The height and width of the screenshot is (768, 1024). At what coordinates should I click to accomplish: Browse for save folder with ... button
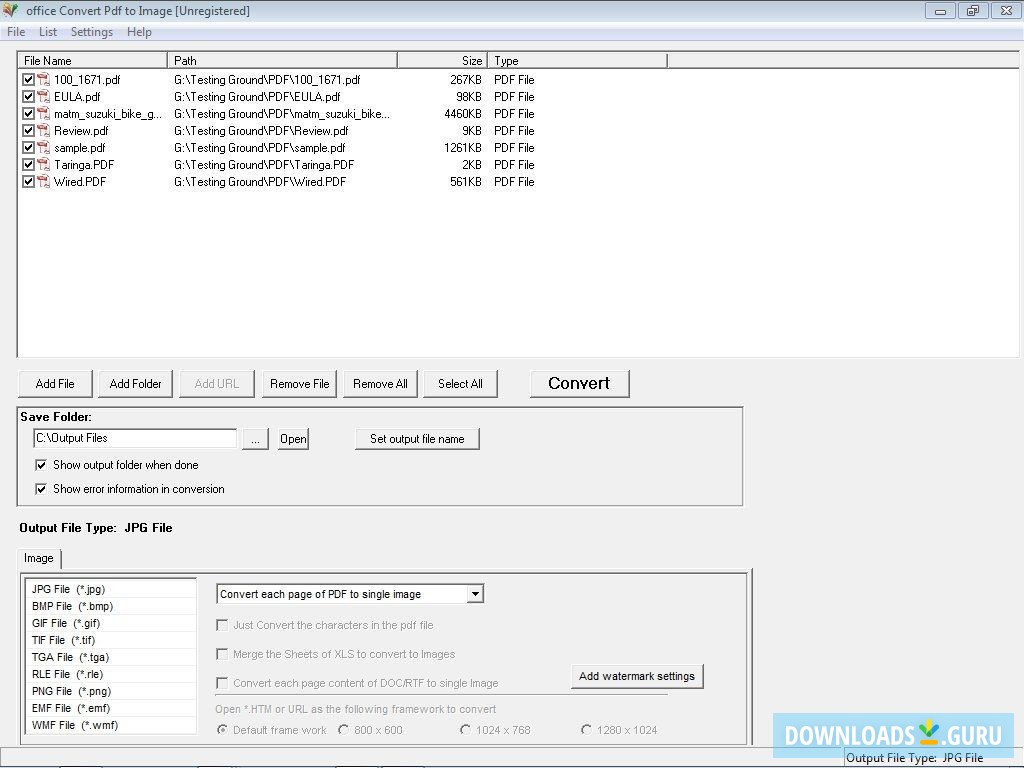(255, 439)
